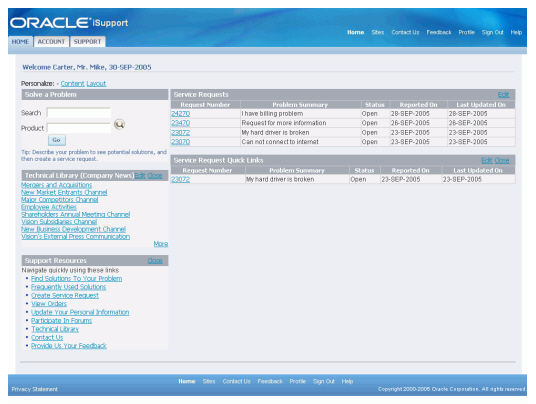Screen dimensions: 536x404
Task: Click Sites in the footer navigation
Action: click(209, 381)
